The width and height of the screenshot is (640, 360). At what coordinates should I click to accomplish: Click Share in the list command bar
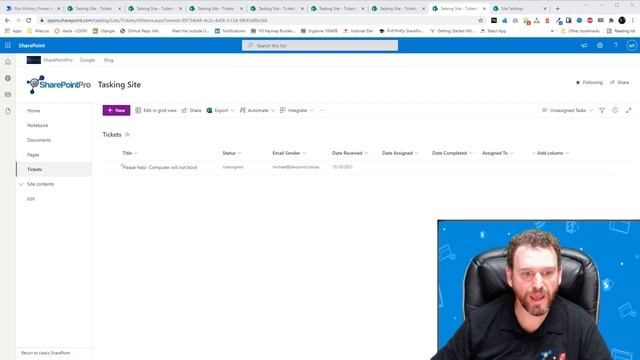pos(191,110)
